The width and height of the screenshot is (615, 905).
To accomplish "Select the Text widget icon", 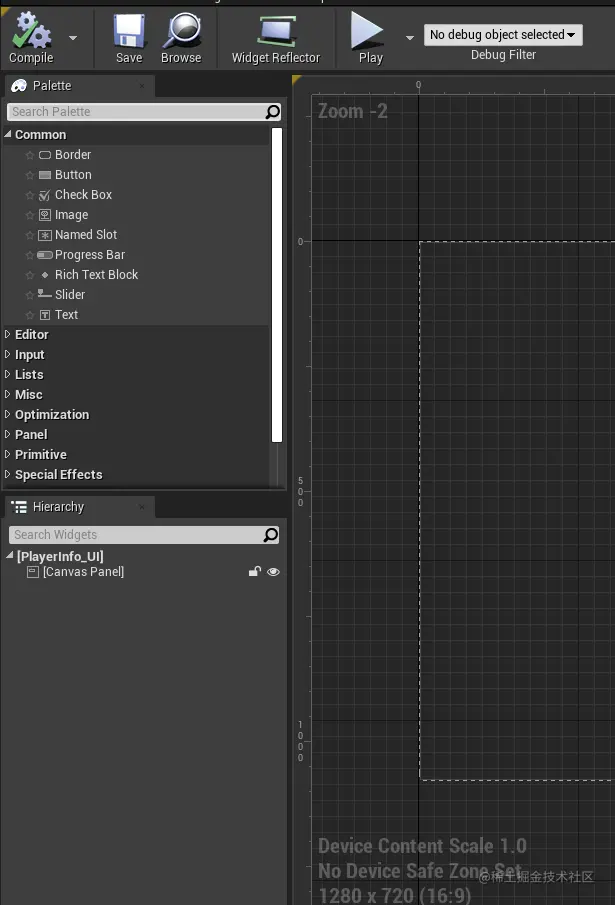I will pyautogui.click(x=45, y=315).
